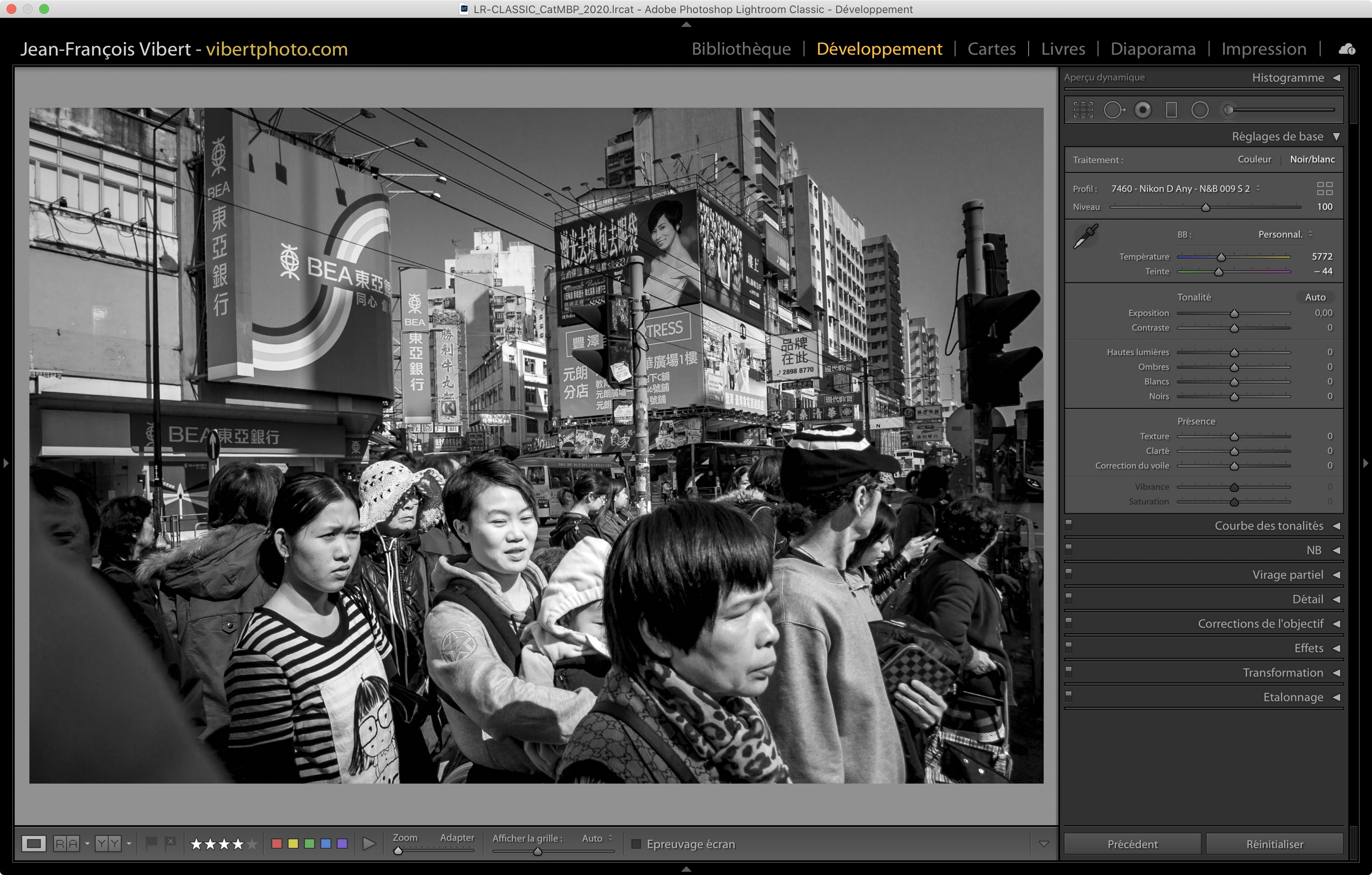This screenshot has height=875, width=1372.
Task: Select the Crop overlay tool
Action: click(1082, 110)
